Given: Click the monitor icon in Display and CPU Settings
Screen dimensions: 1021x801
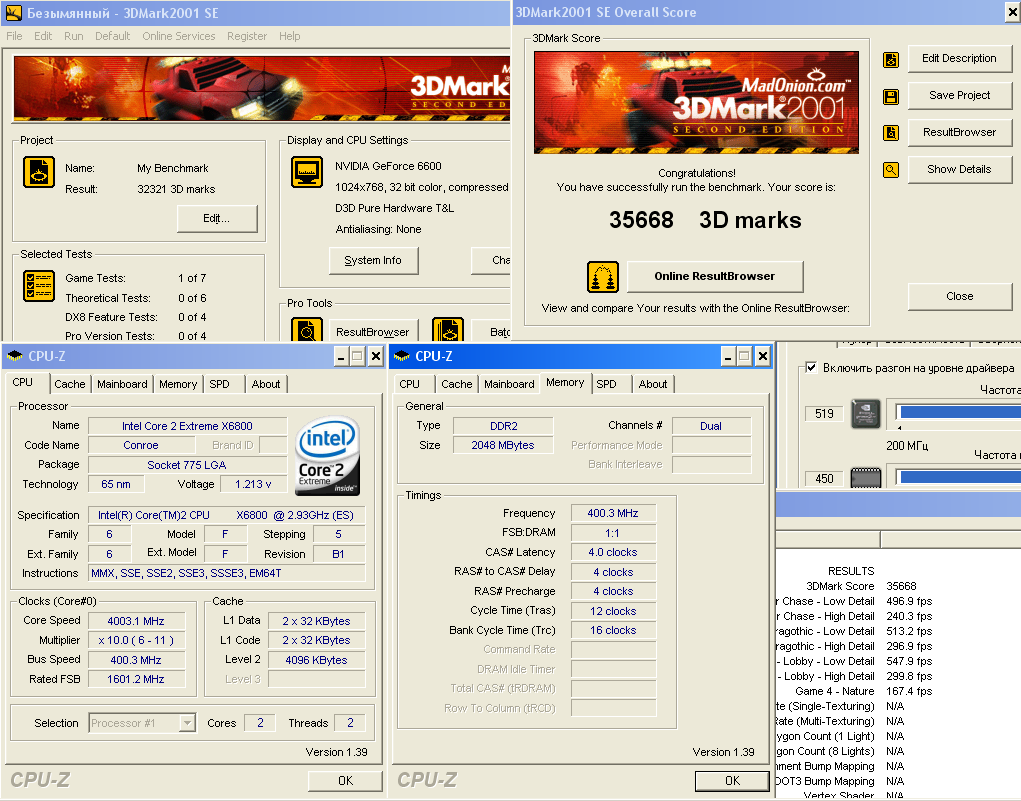Looking at the screenshot, I should pos(307,172).
